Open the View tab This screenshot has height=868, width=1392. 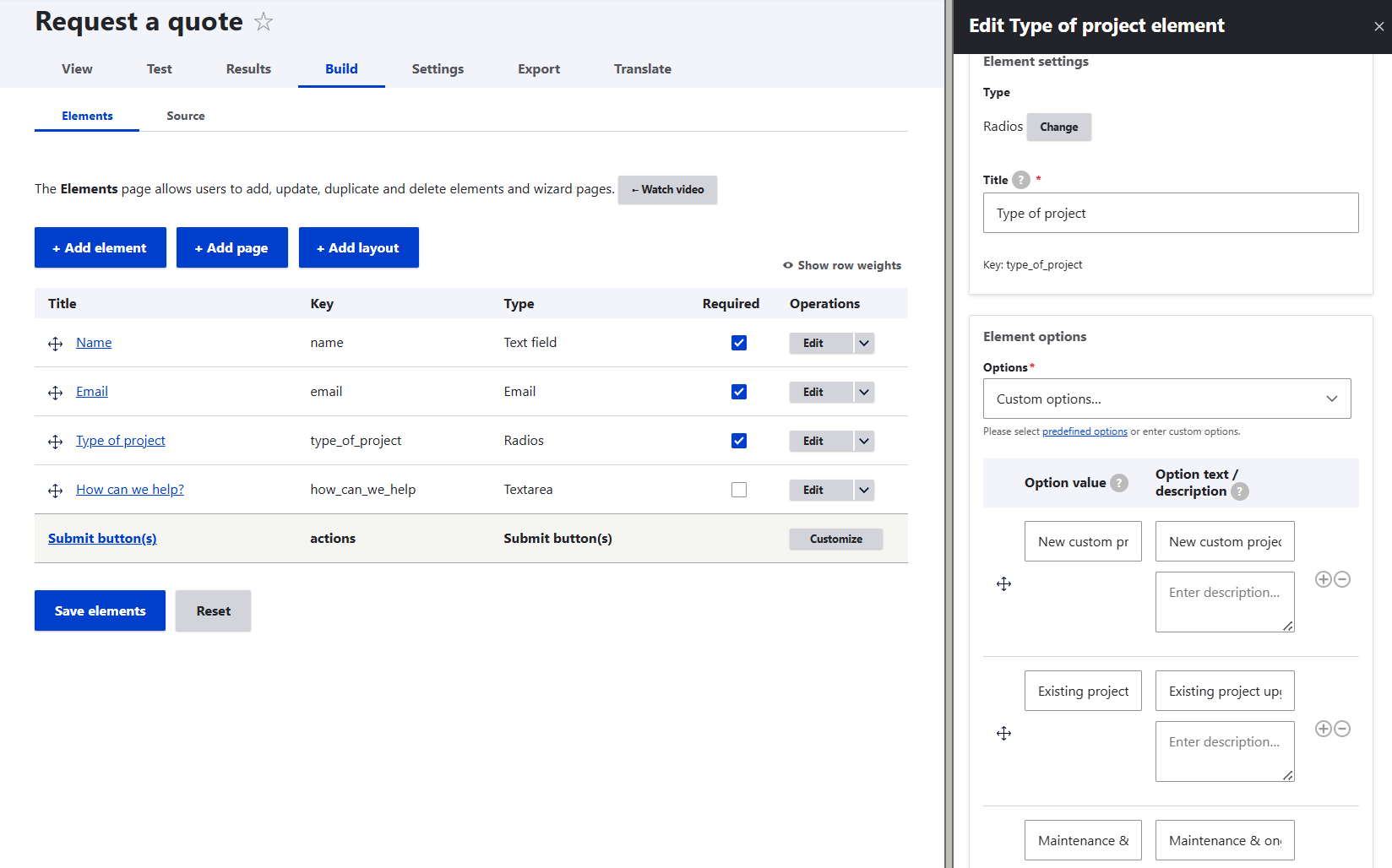coord(77,69)
